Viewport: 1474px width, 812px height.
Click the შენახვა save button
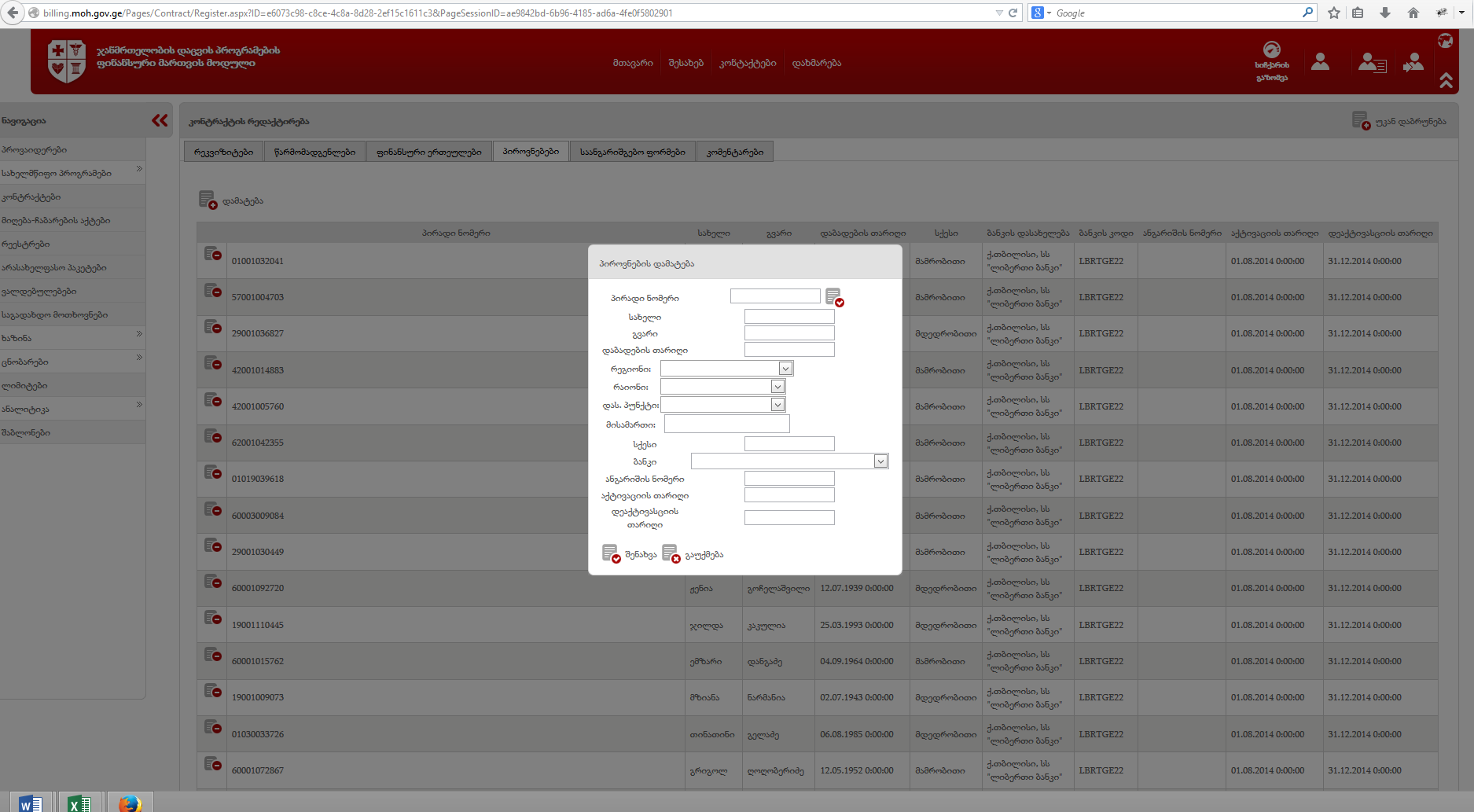629,554
